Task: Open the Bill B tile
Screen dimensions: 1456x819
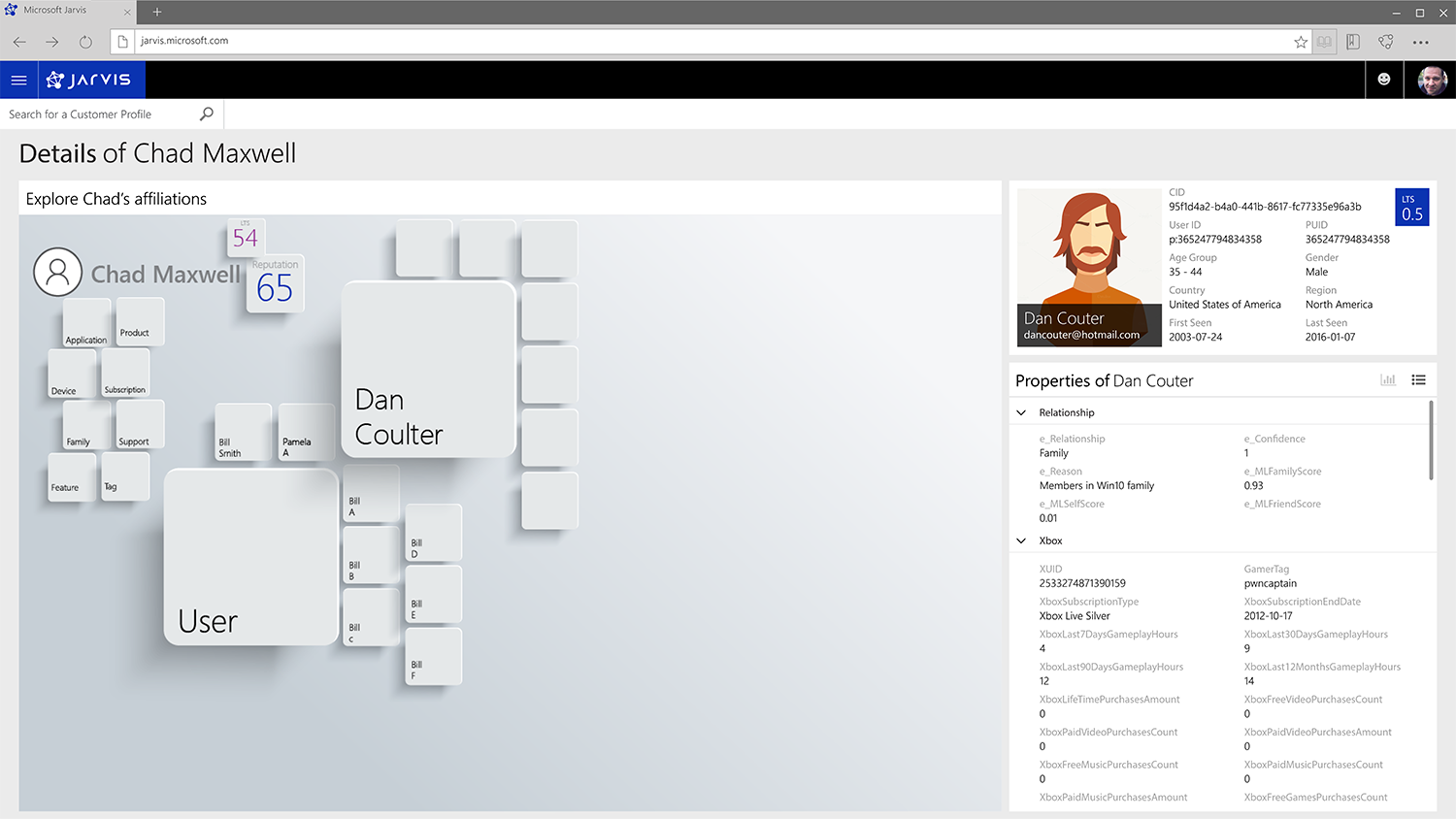Action: (x=371, y=555)
